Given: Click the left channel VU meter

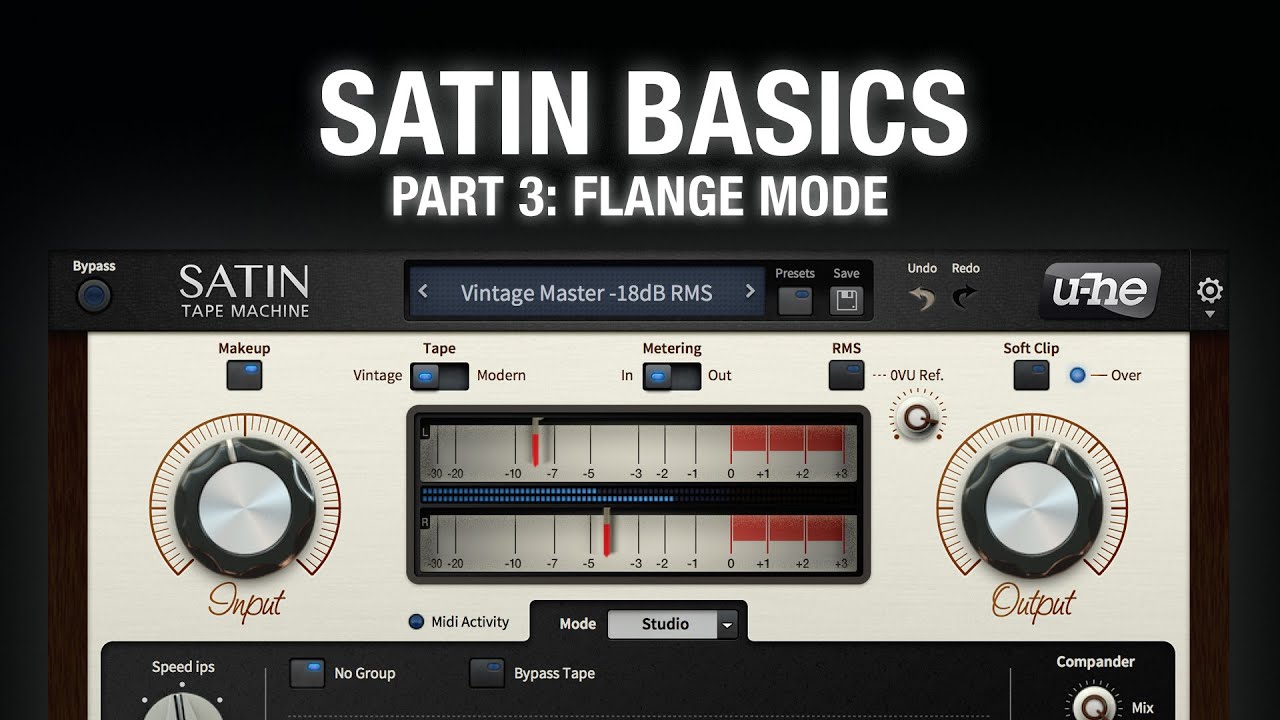Looking at the screenshot, I should (638, 452).
